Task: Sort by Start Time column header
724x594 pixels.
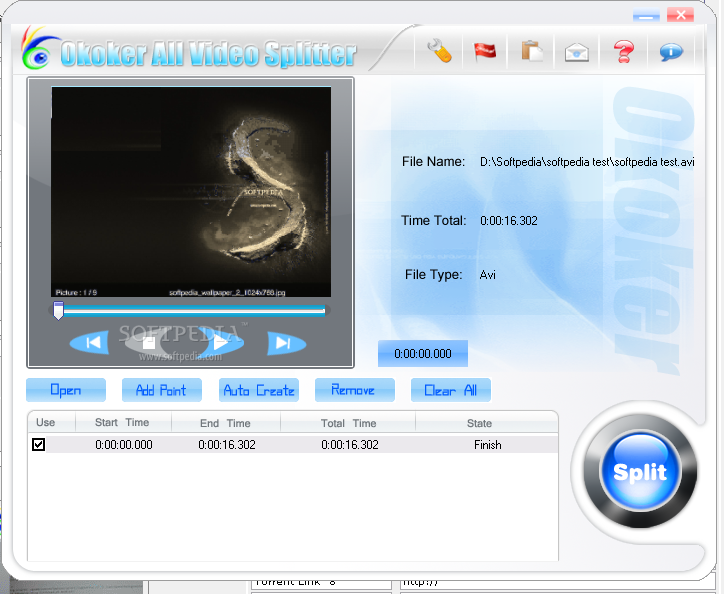Action: pos(123,423)
